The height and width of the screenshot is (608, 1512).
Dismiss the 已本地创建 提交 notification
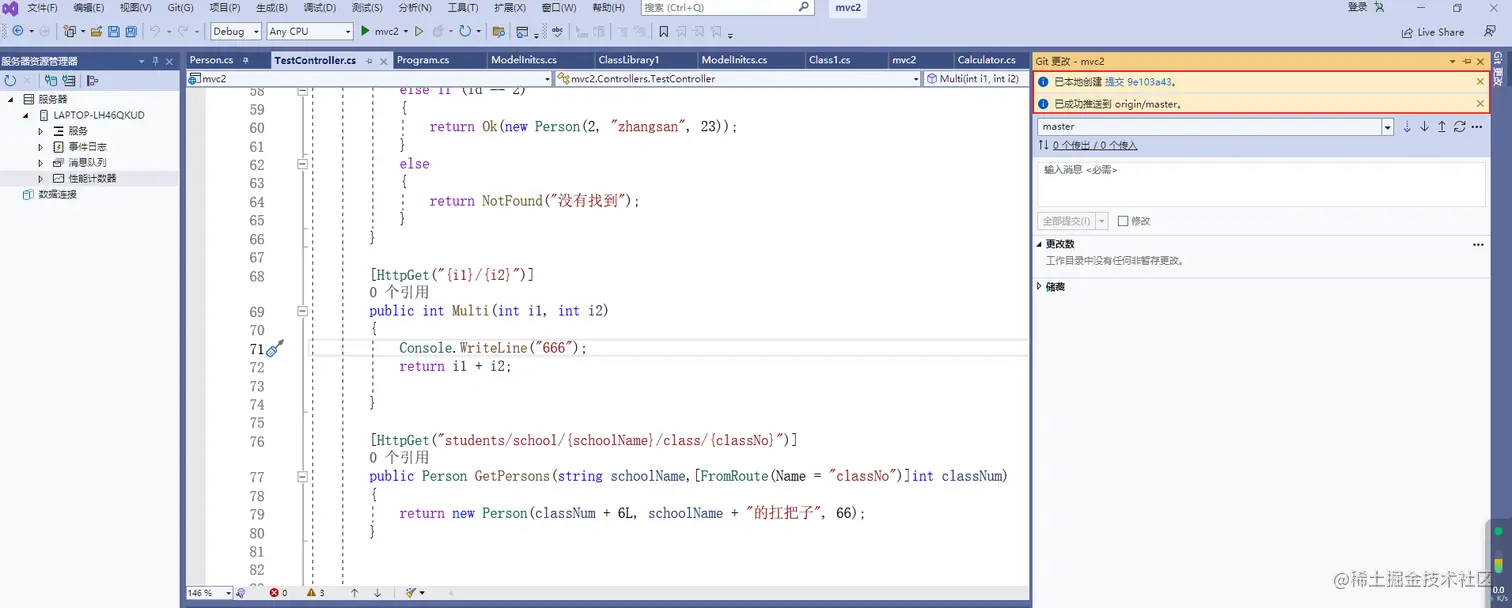(1481, 82)
